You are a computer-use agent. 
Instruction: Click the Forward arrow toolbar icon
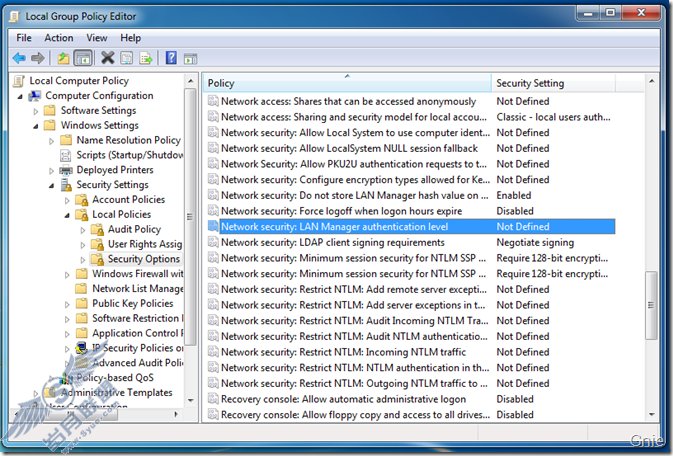pyautogui.click(x=38, y=58)
